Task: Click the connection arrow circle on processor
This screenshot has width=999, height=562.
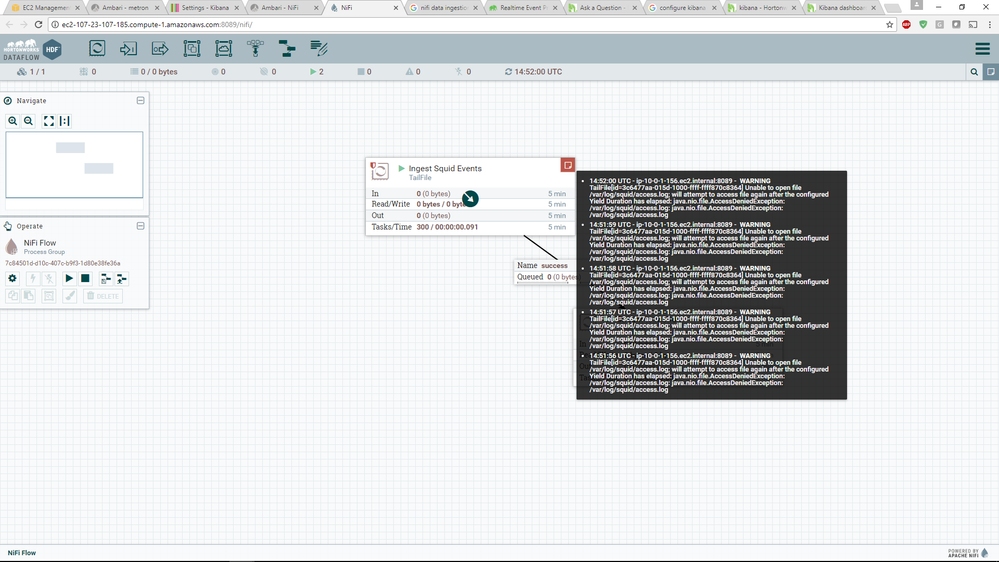Action: (x=470, y=199)
